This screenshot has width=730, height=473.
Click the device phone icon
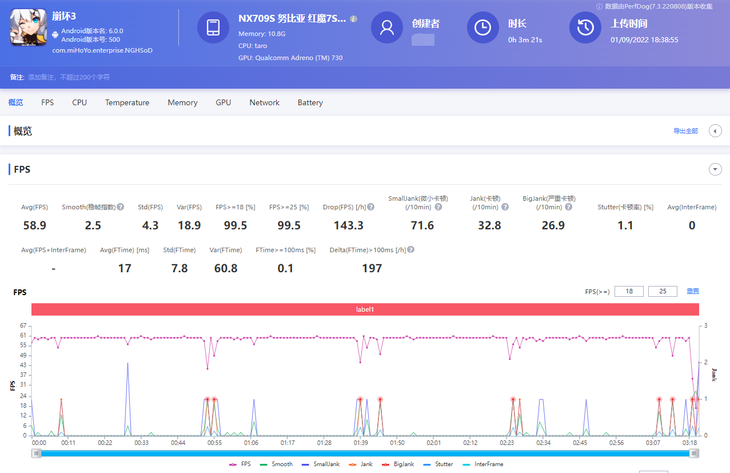[x=213, y=27]
